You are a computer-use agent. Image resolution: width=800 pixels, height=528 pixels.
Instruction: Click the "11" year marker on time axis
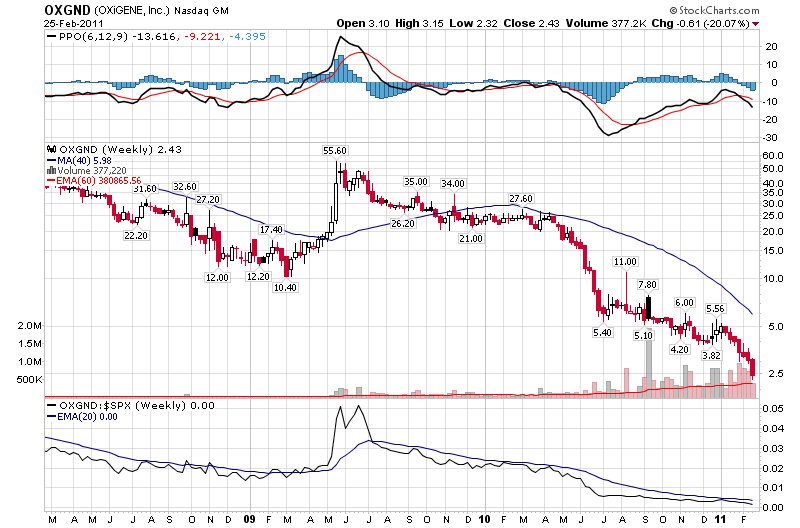click(x=720, y=519)
